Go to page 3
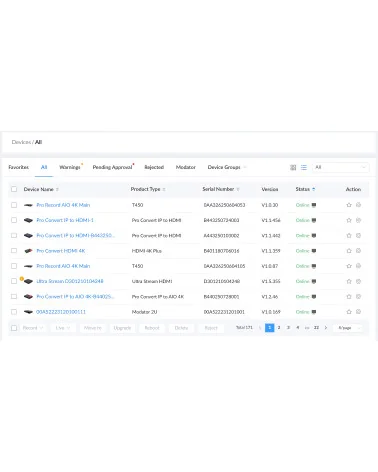The width and height of the screenshot is (378, 472). tap(288, 328)
